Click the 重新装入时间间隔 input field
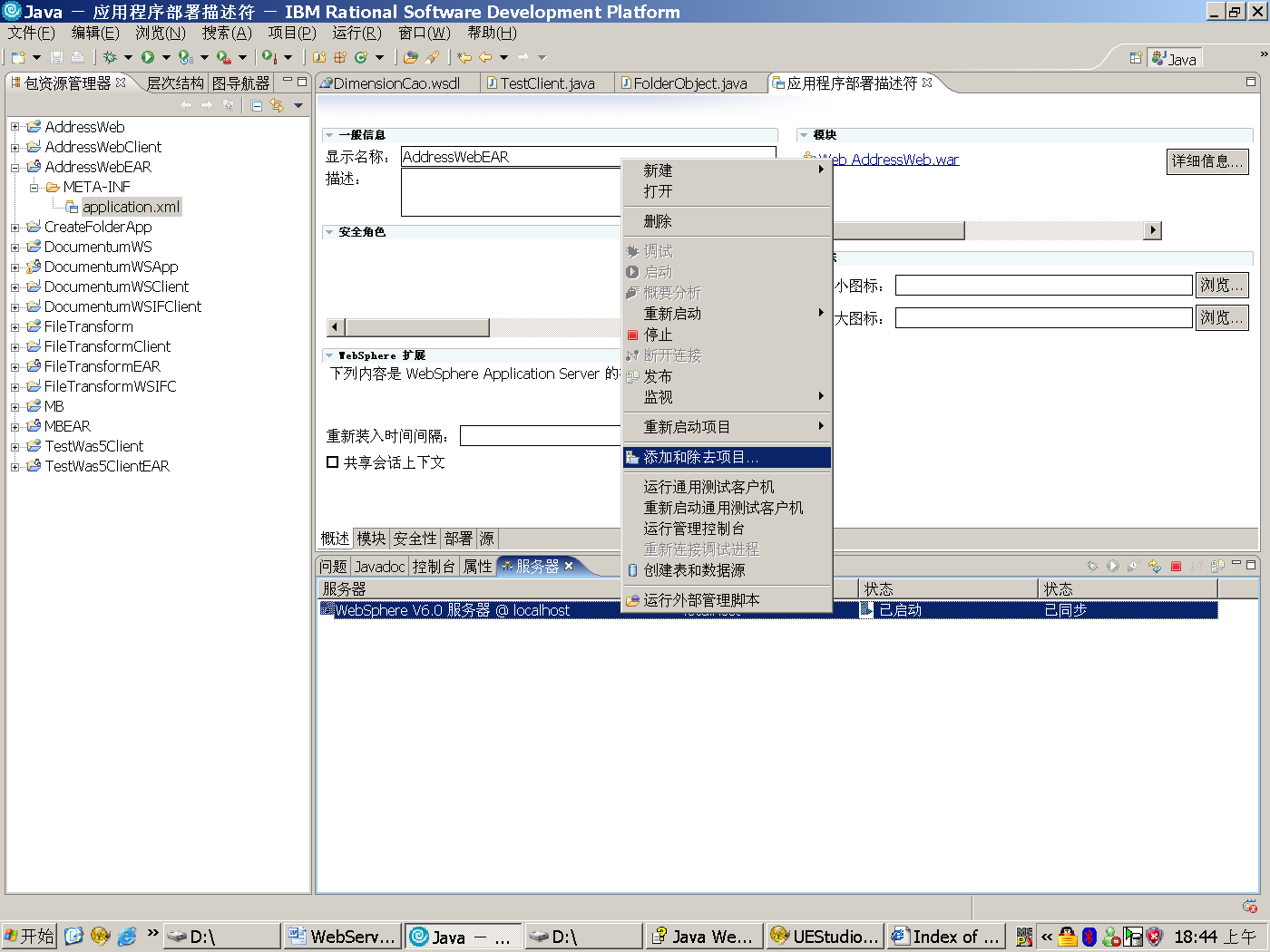 point(541,436)
